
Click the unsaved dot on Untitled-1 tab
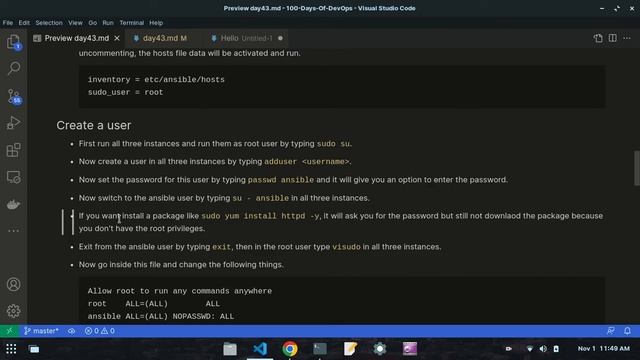click(280, 38)
